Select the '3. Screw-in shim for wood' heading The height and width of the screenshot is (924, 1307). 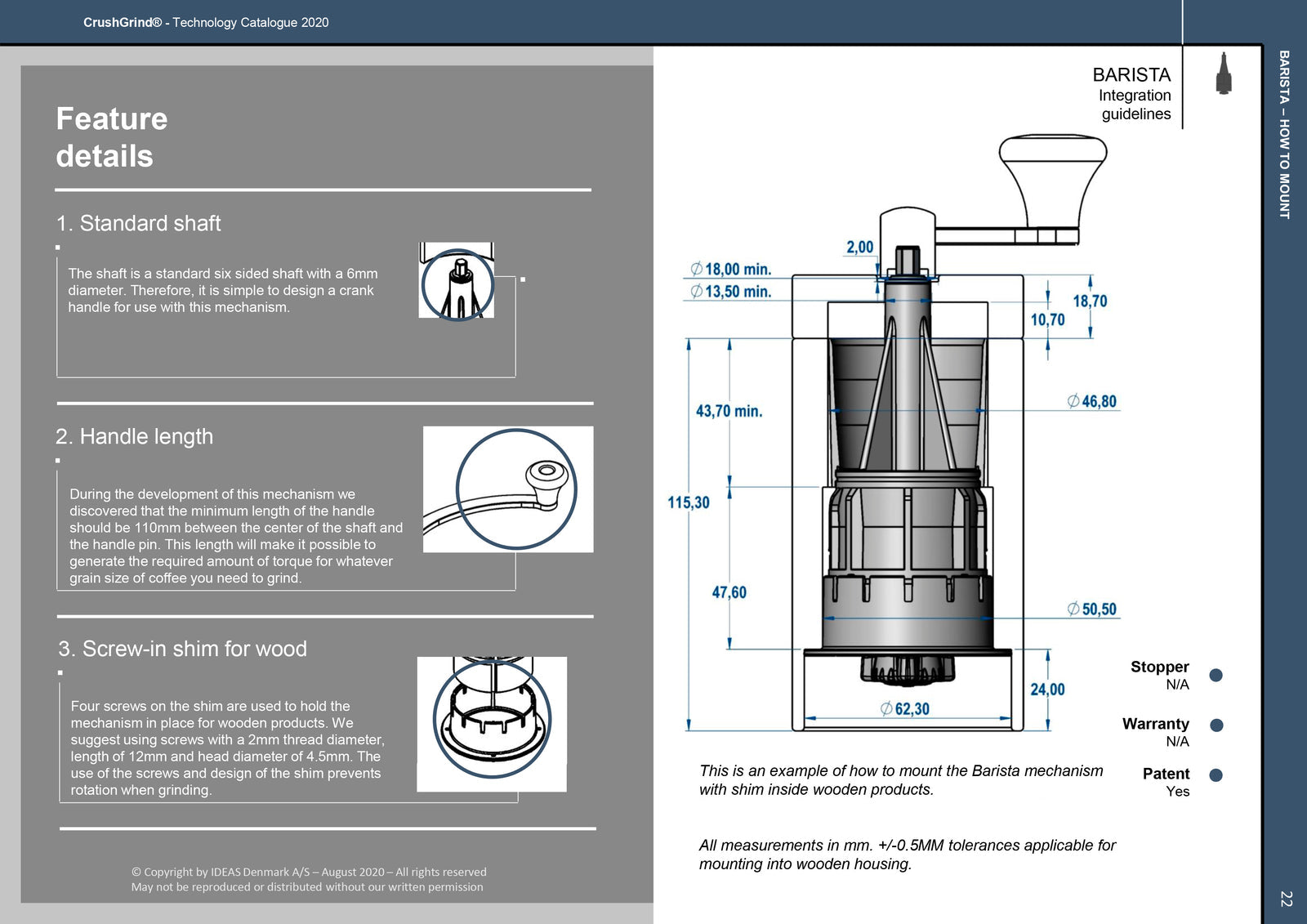click(182, 649)
